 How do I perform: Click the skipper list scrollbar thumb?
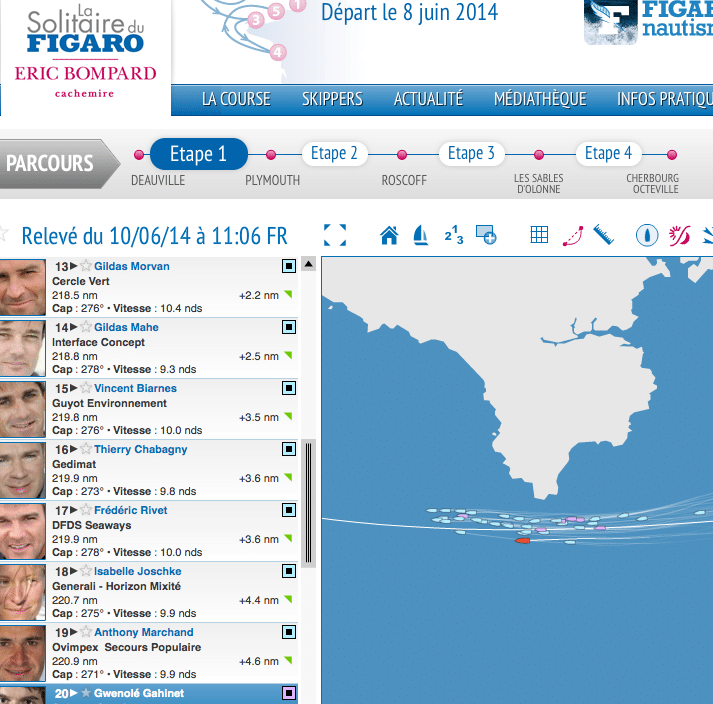point(309,503)
